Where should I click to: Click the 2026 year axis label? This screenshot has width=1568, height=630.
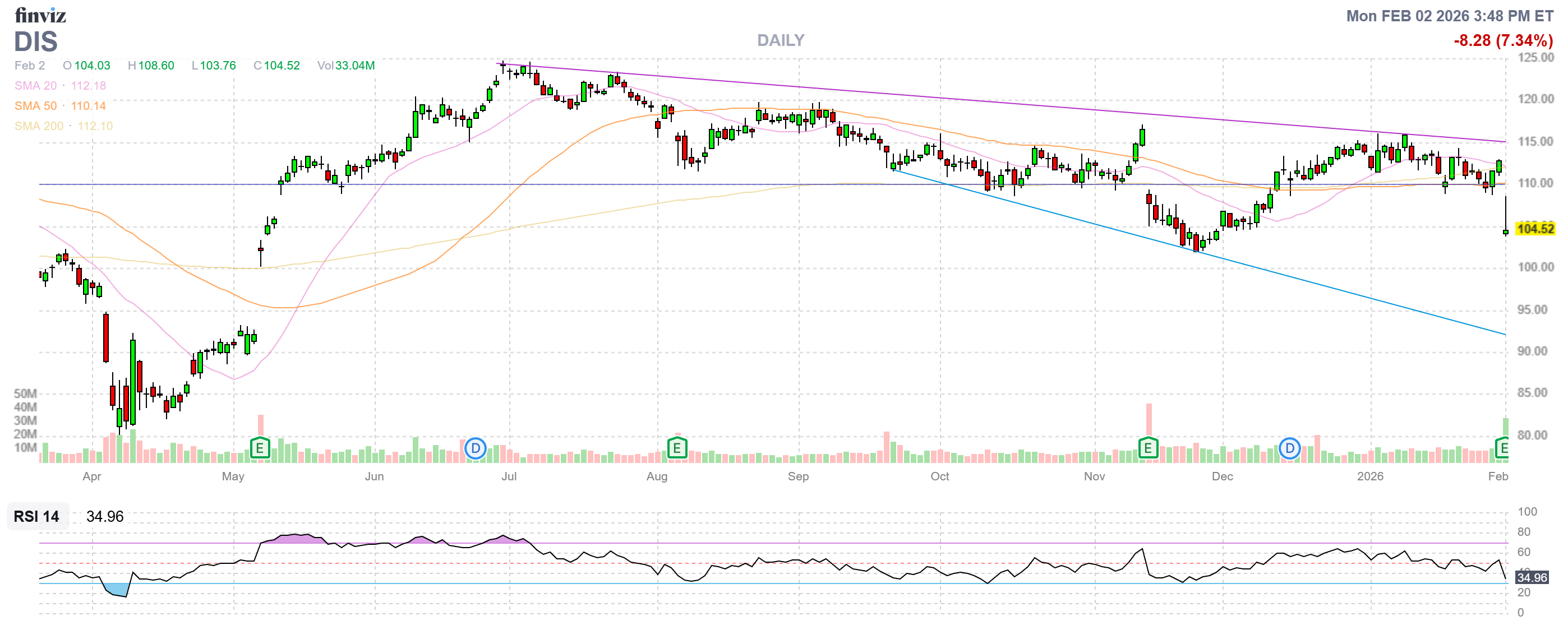click(1369, 476)
